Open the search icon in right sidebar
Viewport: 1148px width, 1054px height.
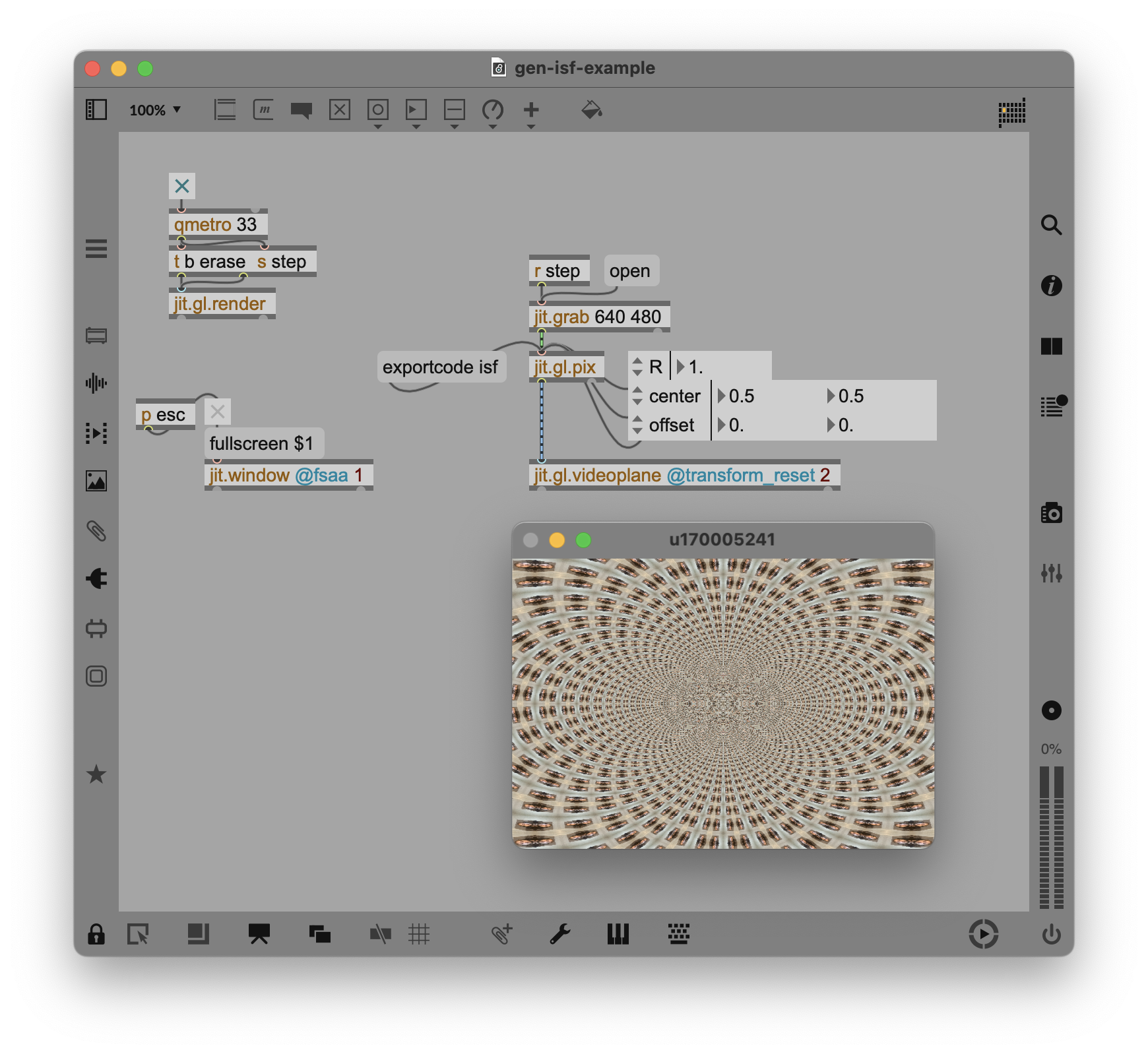(1051, 226)
